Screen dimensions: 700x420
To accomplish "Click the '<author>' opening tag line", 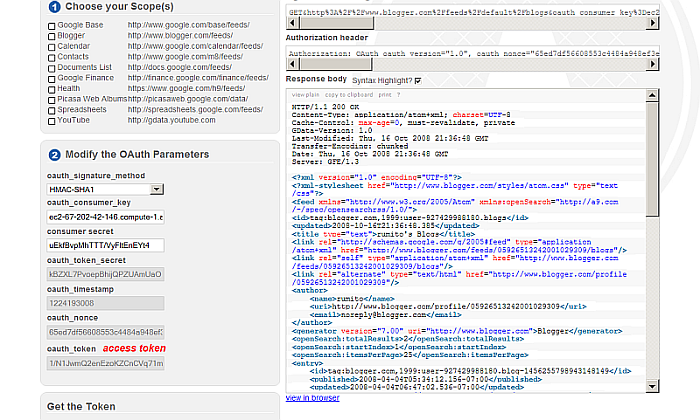I will [310, 291].
